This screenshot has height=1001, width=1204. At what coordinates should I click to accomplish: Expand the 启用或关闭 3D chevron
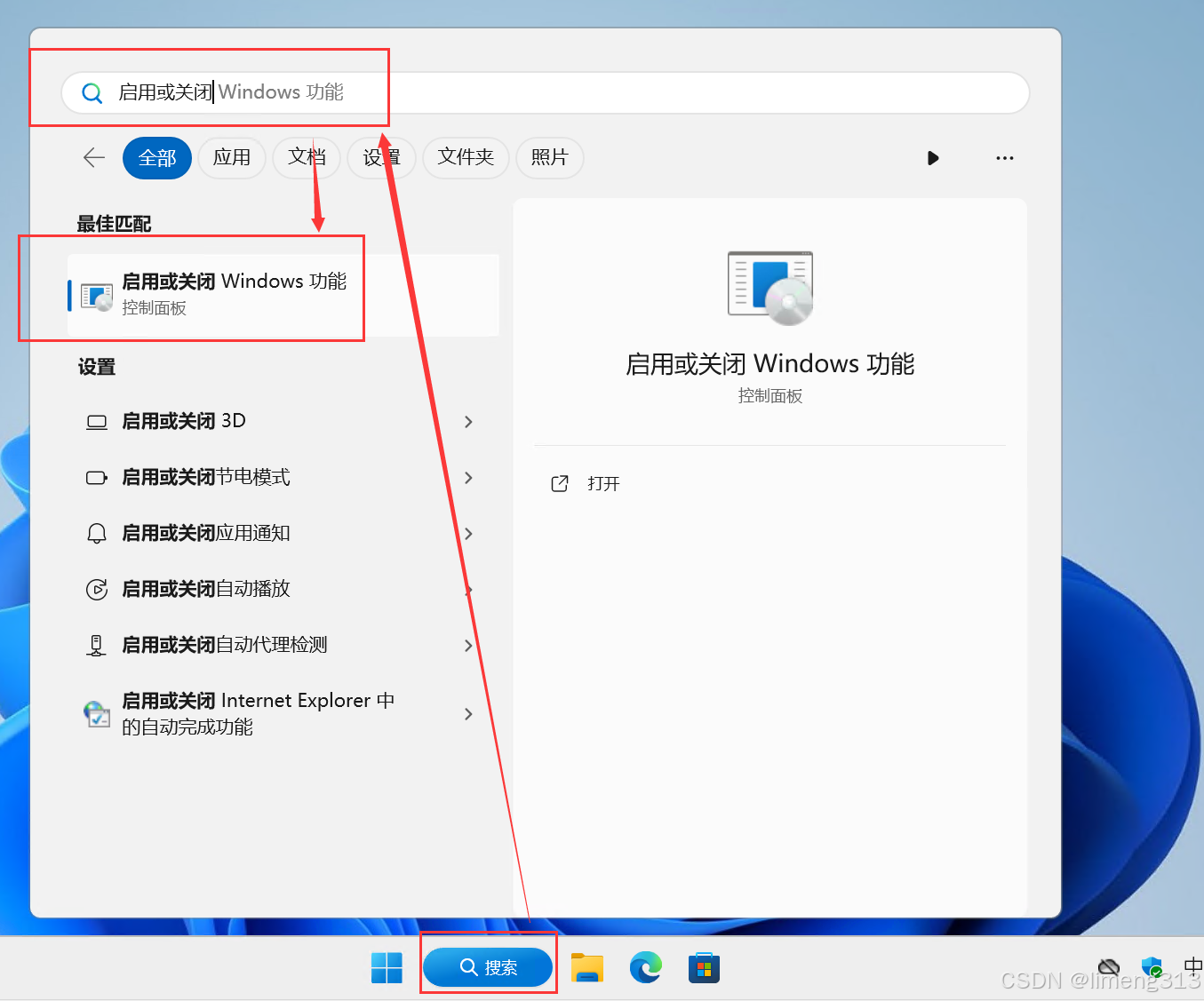coord(468,422)
